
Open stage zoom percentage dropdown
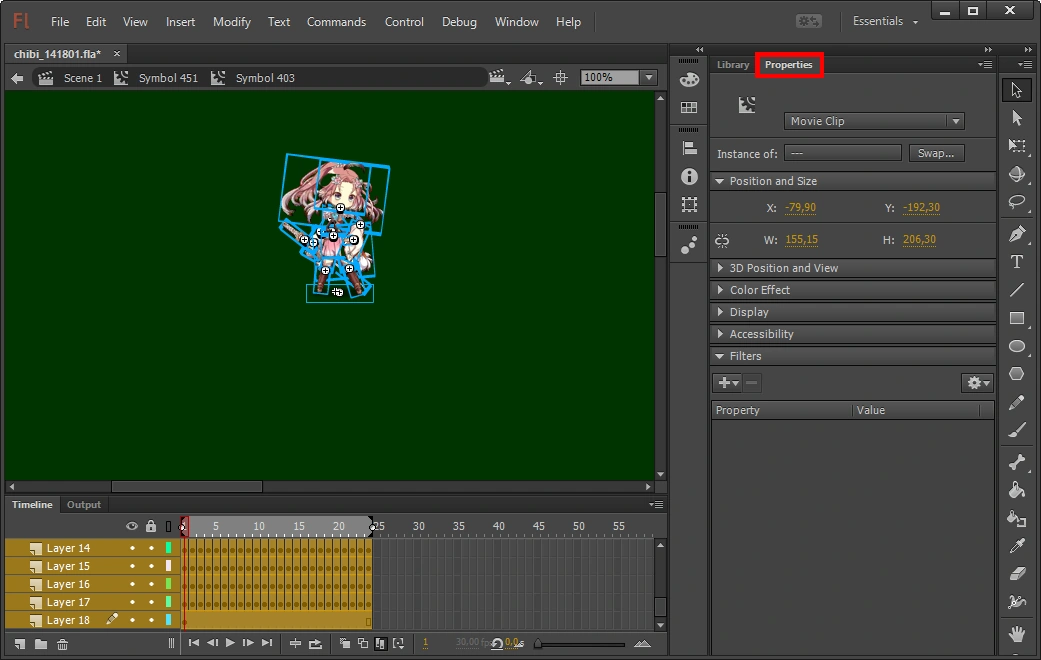(649, 78)
